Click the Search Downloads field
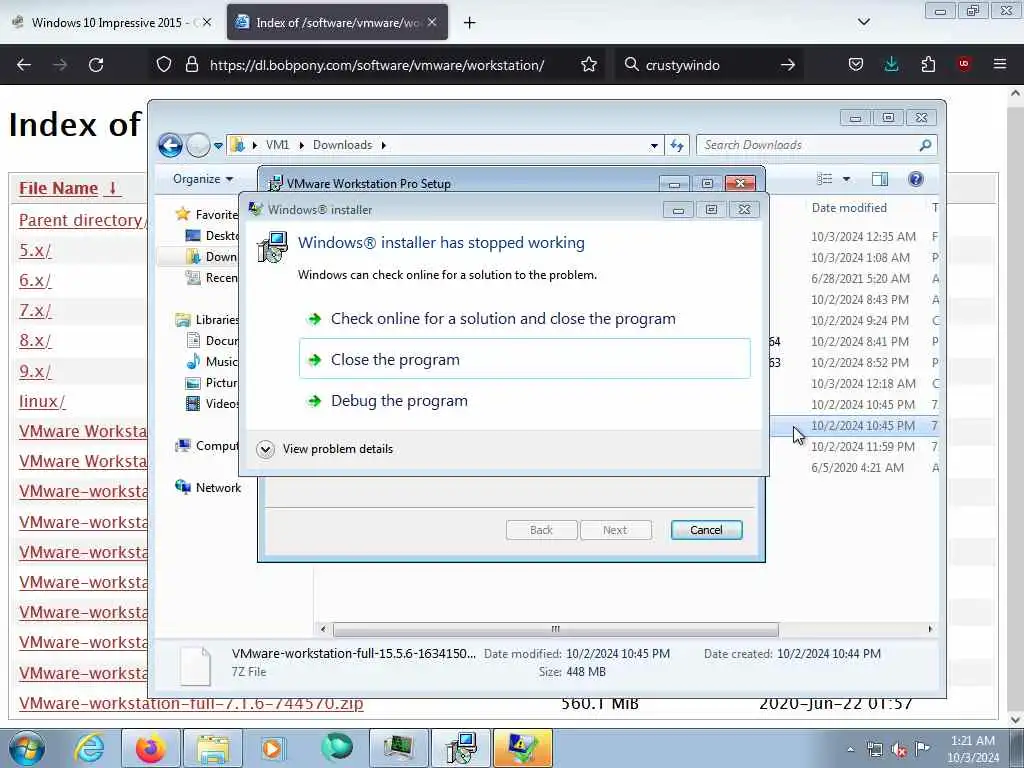Image resolution: width=1024 pixels, height=768 pixels. coord(816,145)
